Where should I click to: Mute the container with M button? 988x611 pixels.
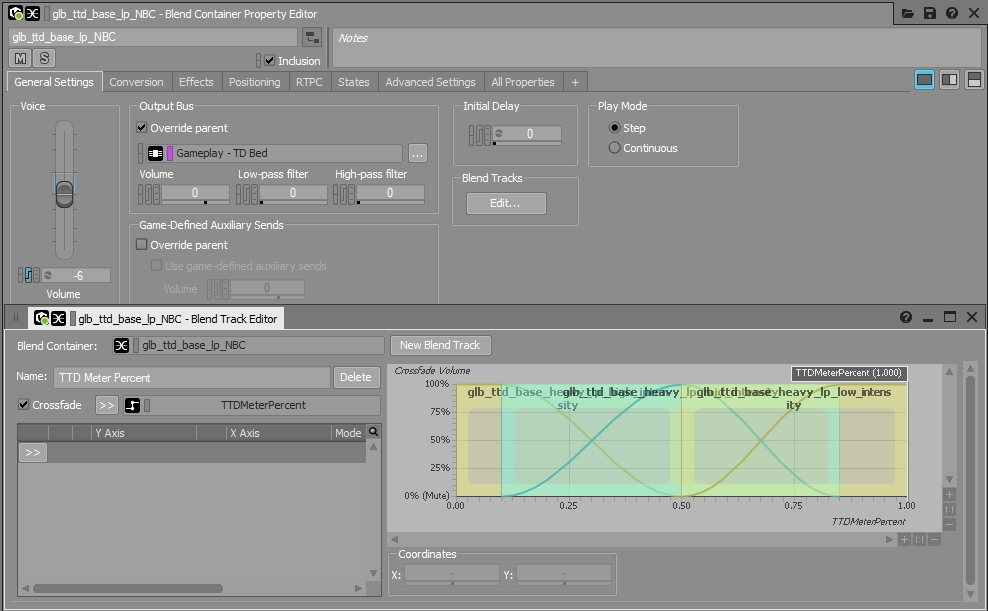coord(21,59)
